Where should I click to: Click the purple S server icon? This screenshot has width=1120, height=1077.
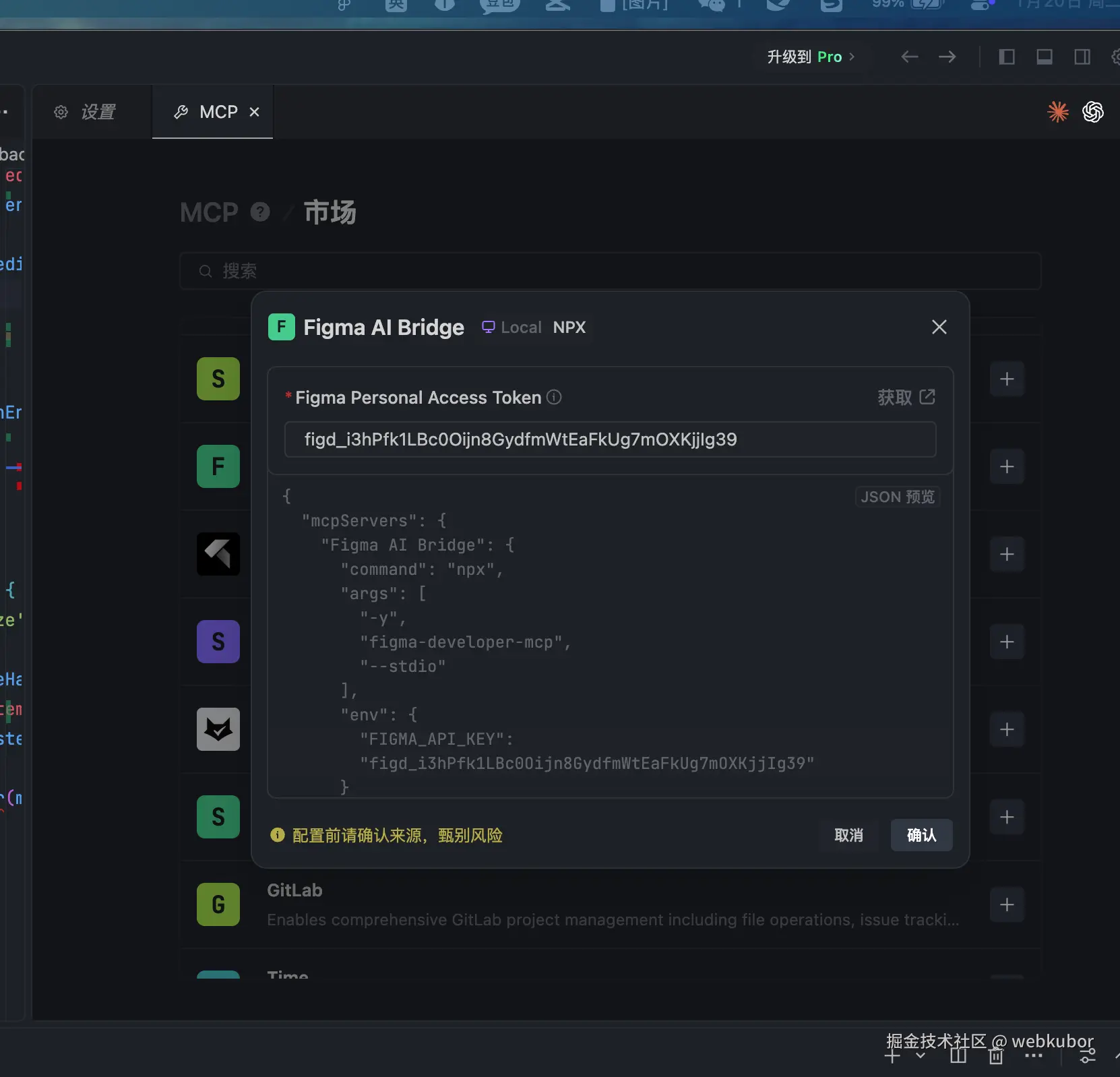pos(218,642)
